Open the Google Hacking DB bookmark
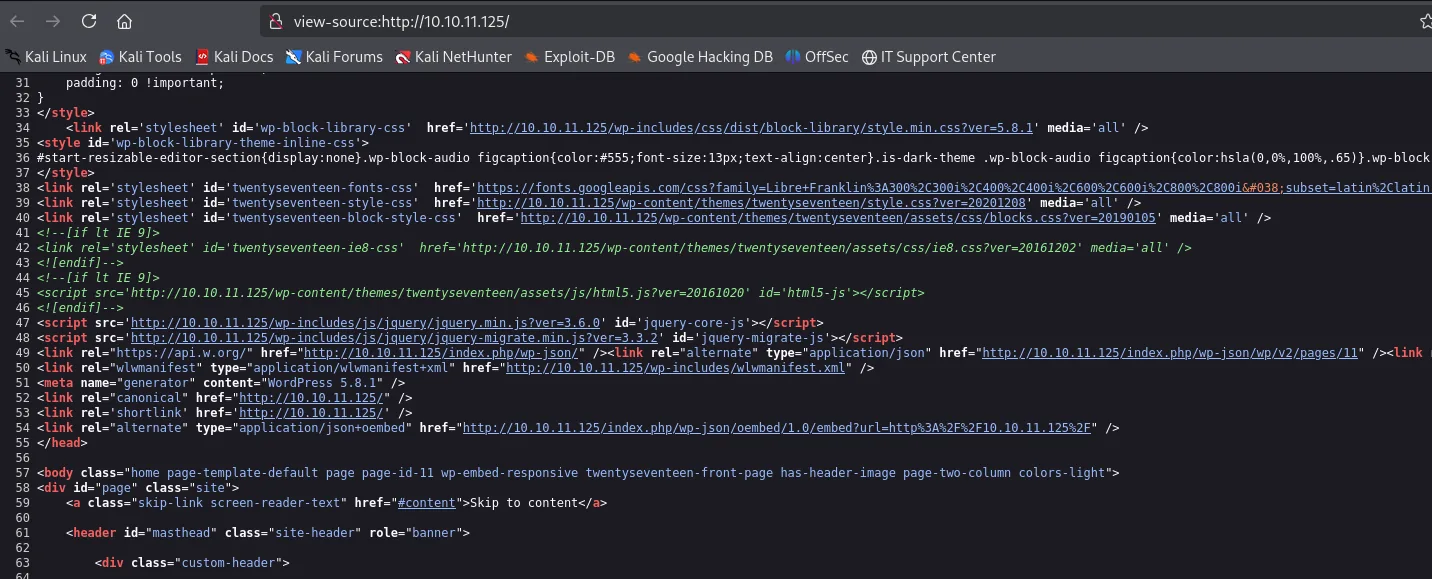Image resolution: width=1432 pixels, height=579 pixels. click(x=700, y=57)
